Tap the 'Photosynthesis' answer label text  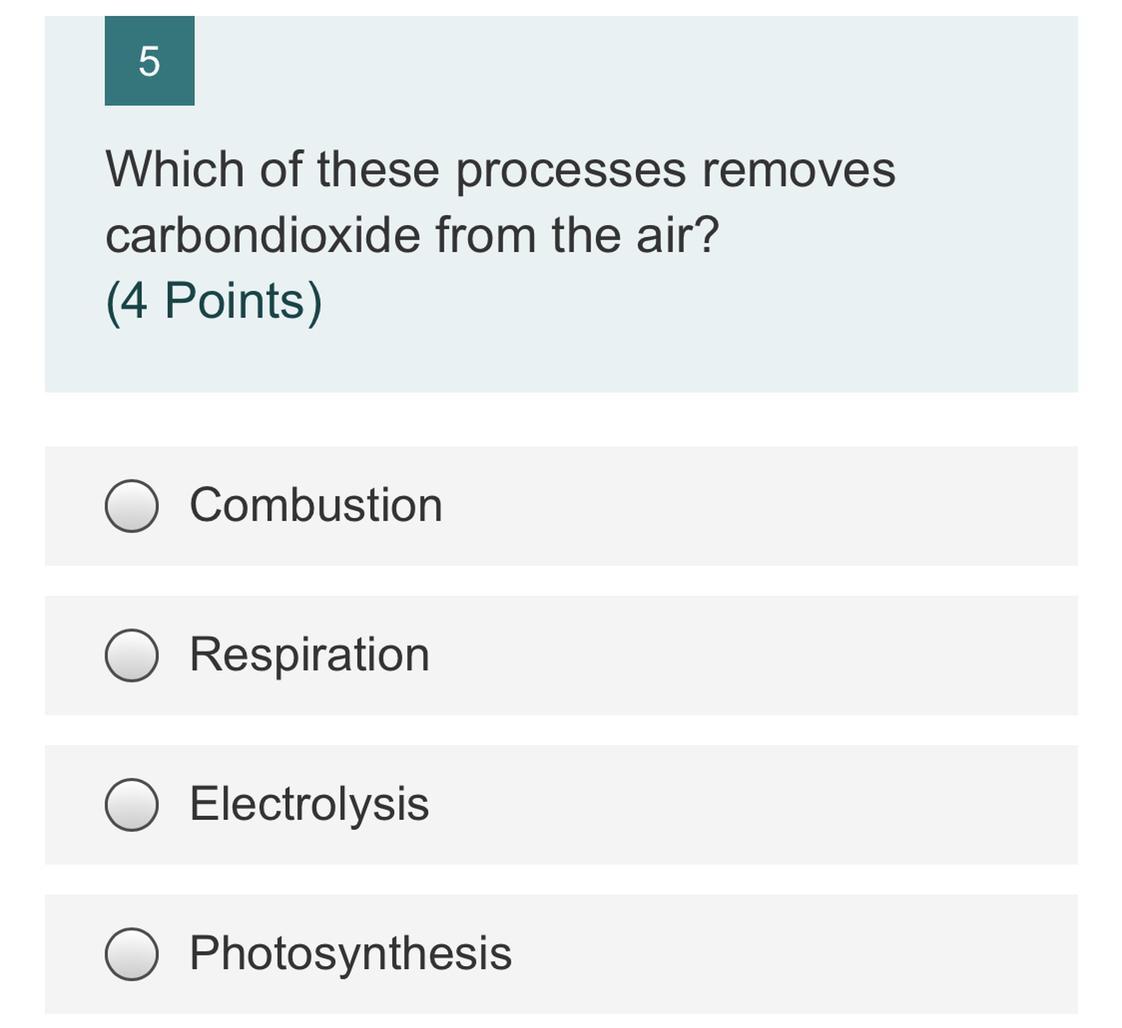click(x=351, y=955)
